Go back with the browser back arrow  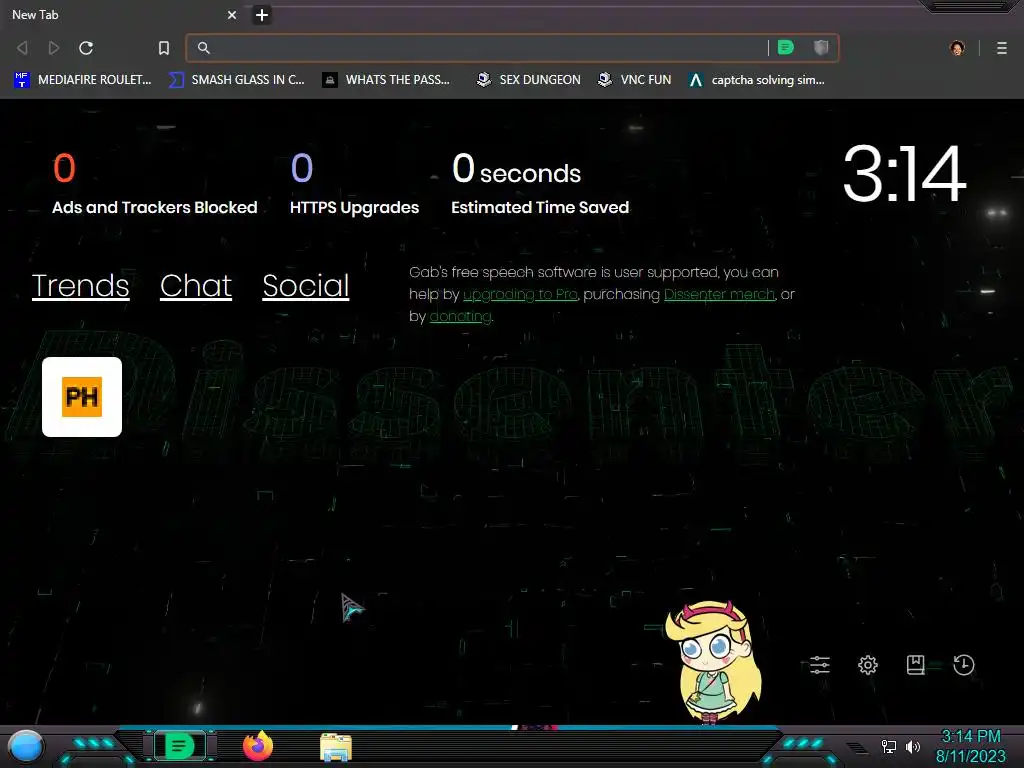pos(22,48)
